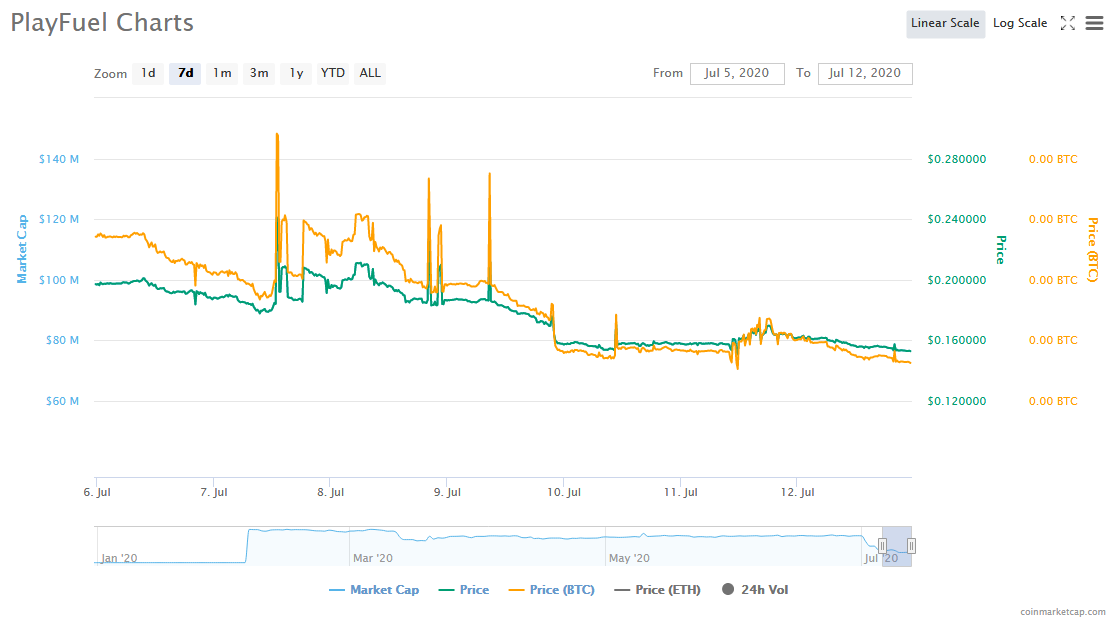
Task: Grab the left navigator range handle
Action: click(883, 546)
